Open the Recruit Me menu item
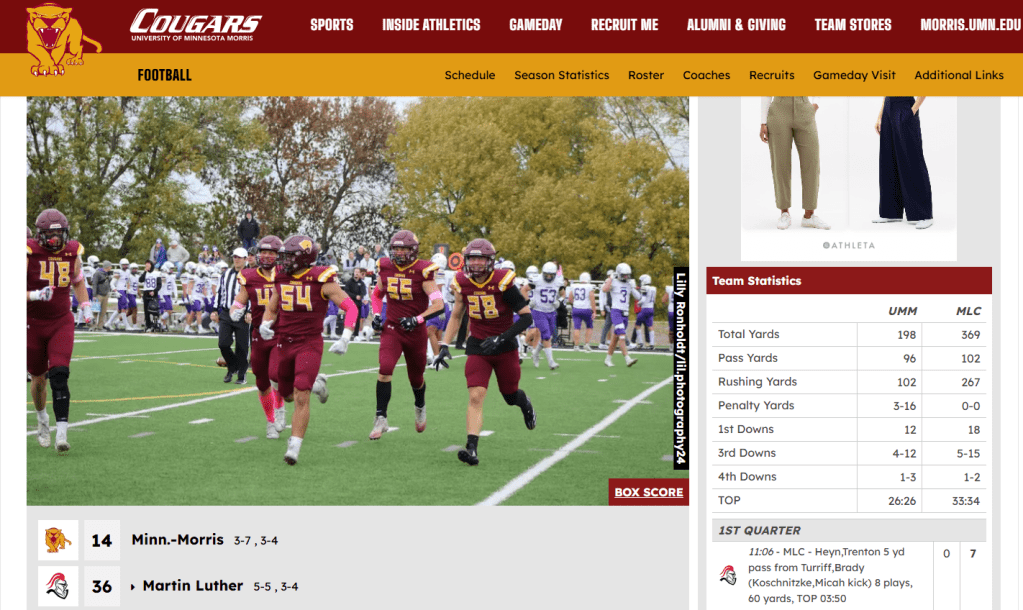Image resolution: width=1023 pixels, height=610 pixels. pyautogui.click(x=624, y=25)
